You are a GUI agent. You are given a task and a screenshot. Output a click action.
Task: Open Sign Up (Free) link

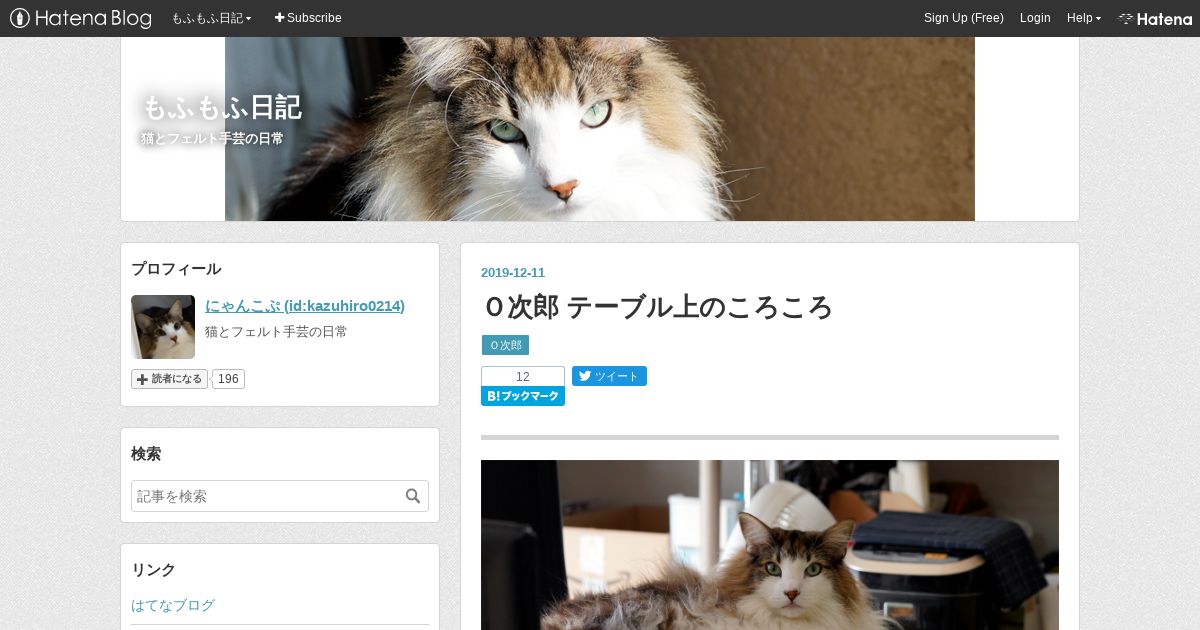coord(963,18)
